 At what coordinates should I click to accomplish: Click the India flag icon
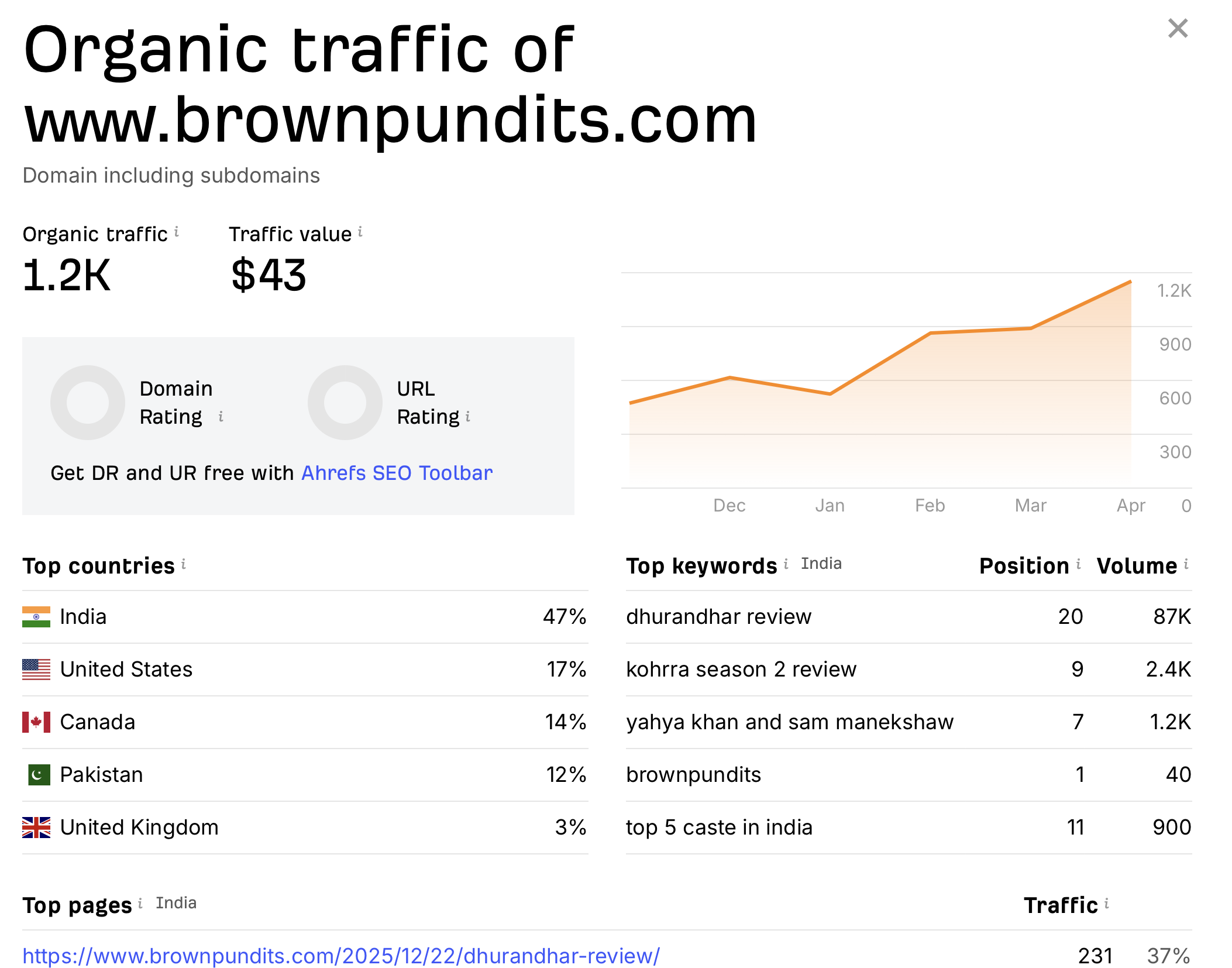(36, 617)
